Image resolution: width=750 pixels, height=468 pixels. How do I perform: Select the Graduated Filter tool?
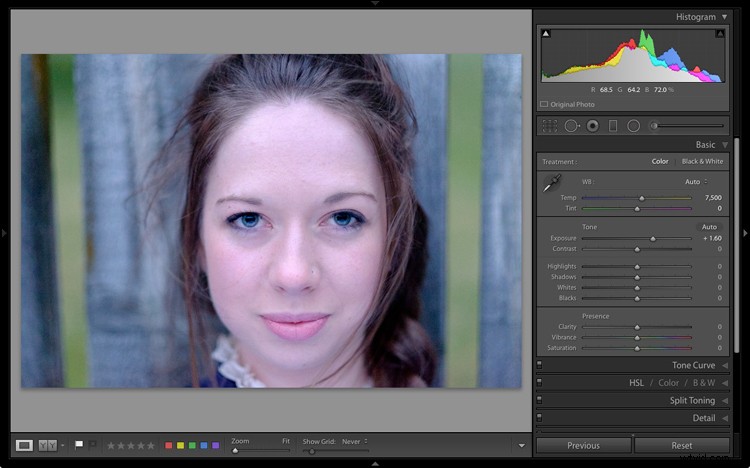pos(613,126)
